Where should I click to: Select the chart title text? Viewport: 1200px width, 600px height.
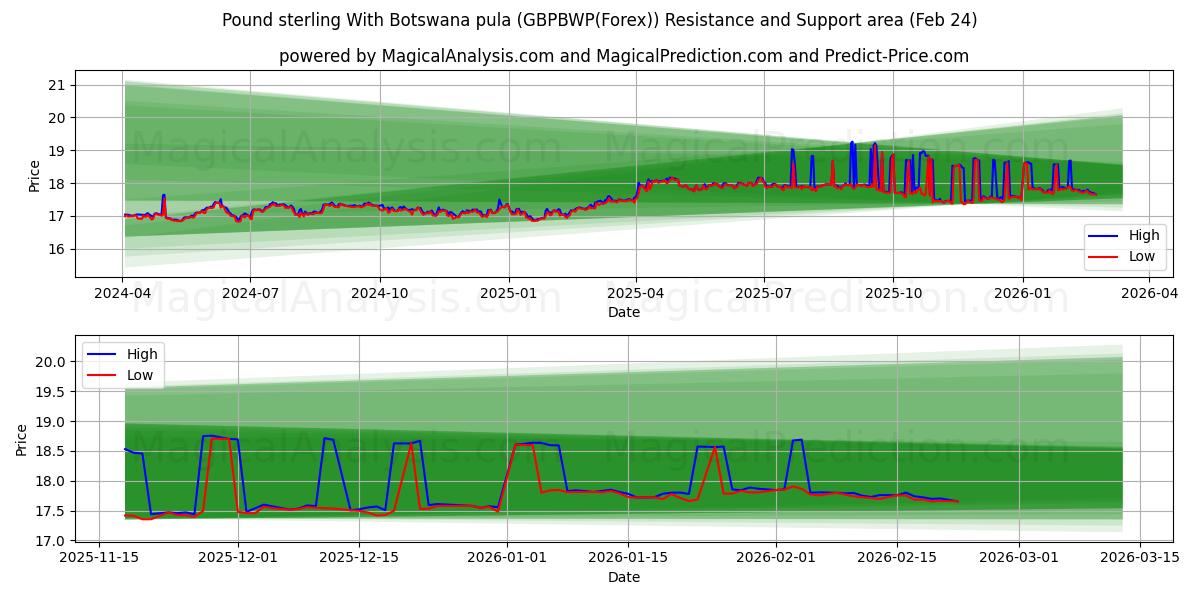click(600, 16)
